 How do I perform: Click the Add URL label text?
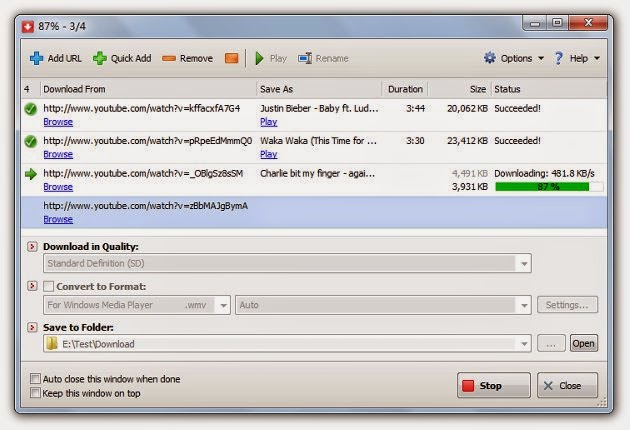[x=65, y=59]
